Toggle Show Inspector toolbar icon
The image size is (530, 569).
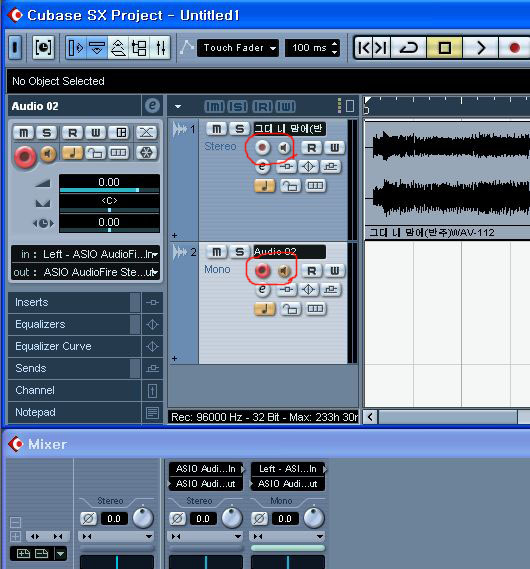(x=76, y=48)
